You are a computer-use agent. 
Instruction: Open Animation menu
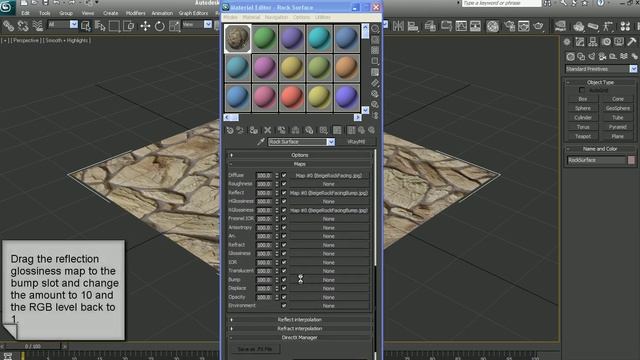coord(162,13)
